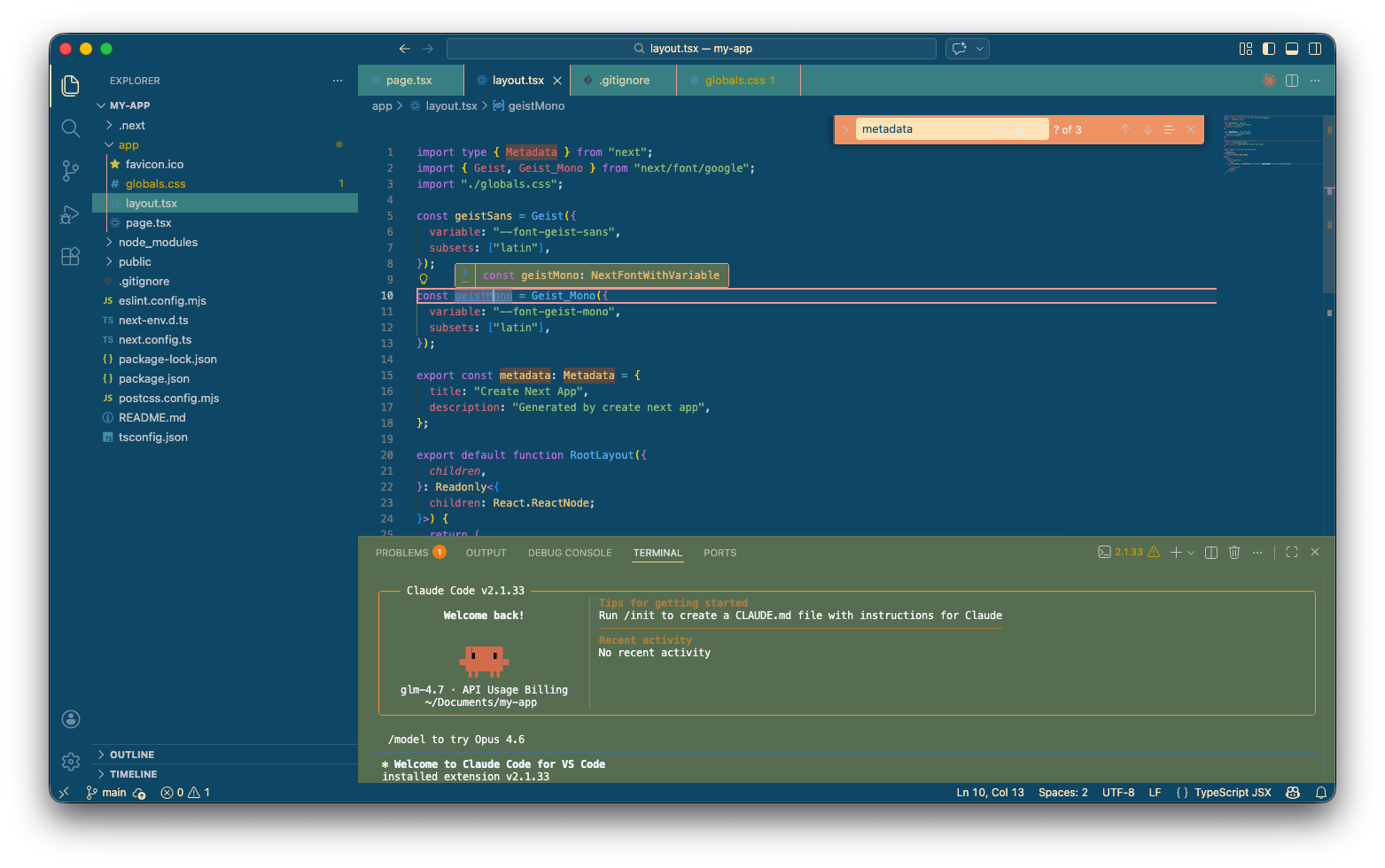Click the lightbulb code action icon
1385x868 pixels.
click(424, 279)
